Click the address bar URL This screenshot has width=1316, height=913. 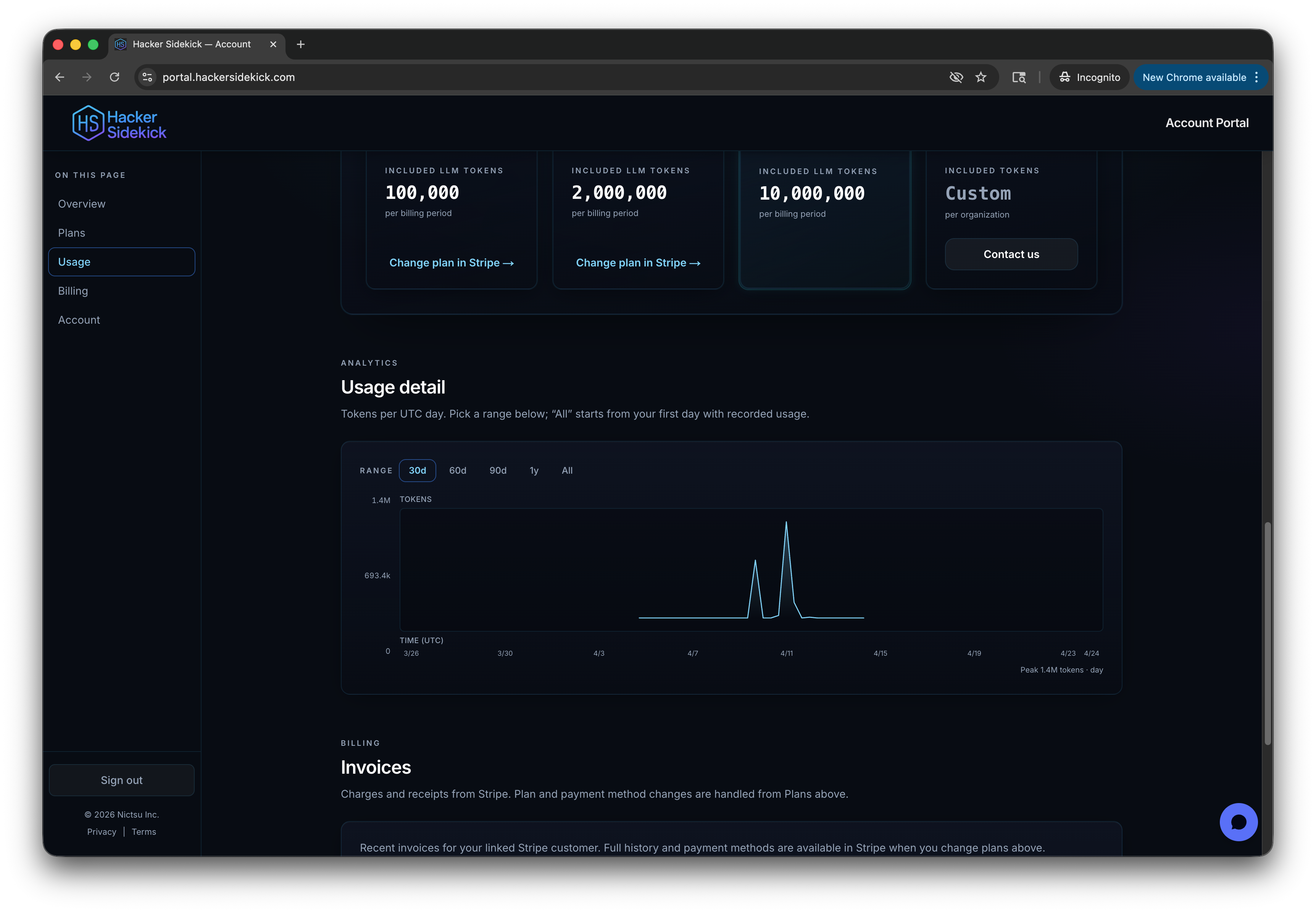(x=229, y=77)
